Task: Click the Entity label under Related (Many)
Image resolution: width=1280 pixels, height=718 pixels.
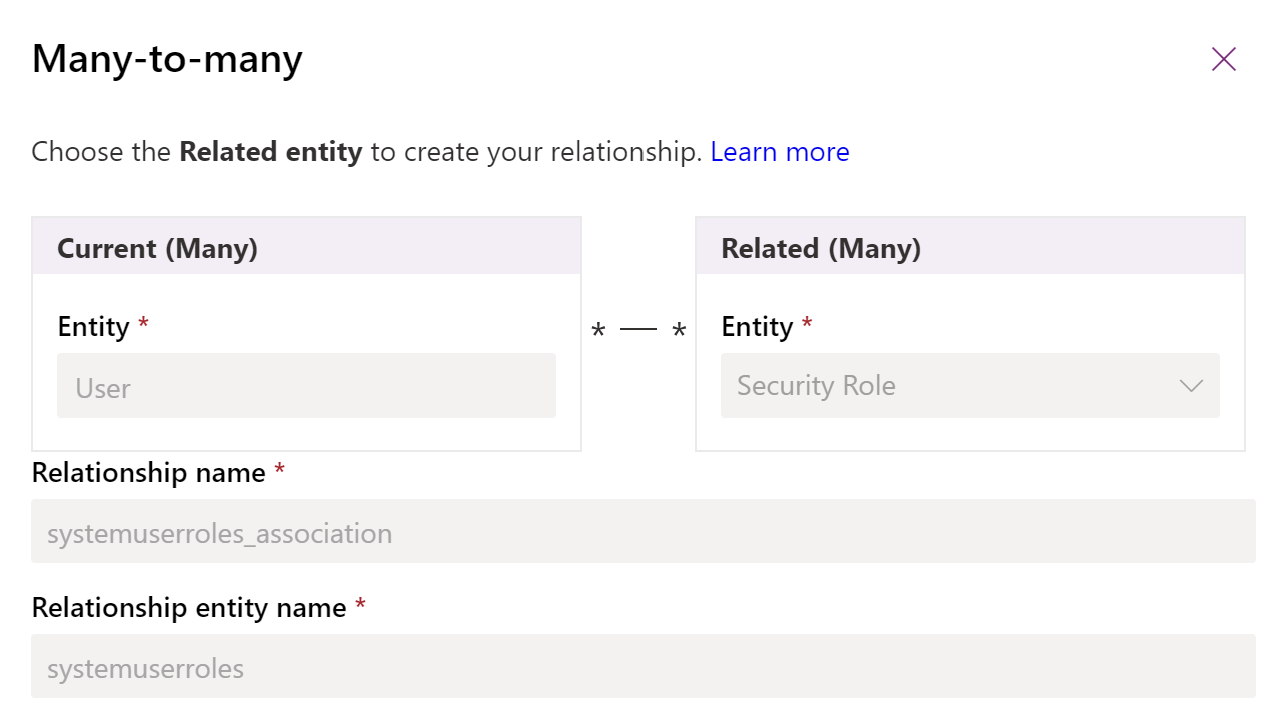Action: (756, 325)
